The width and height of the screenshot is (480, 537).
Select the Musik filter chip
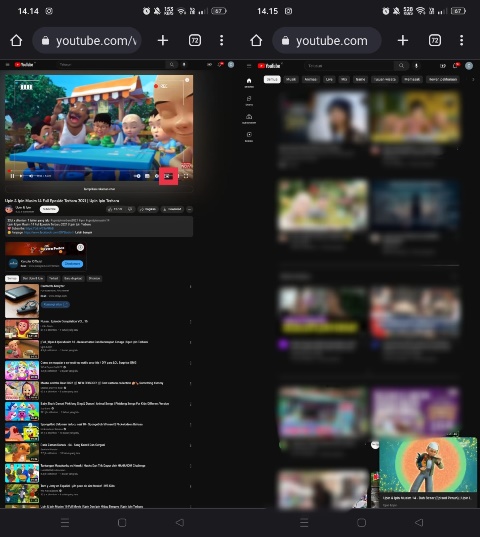[291, 79]
